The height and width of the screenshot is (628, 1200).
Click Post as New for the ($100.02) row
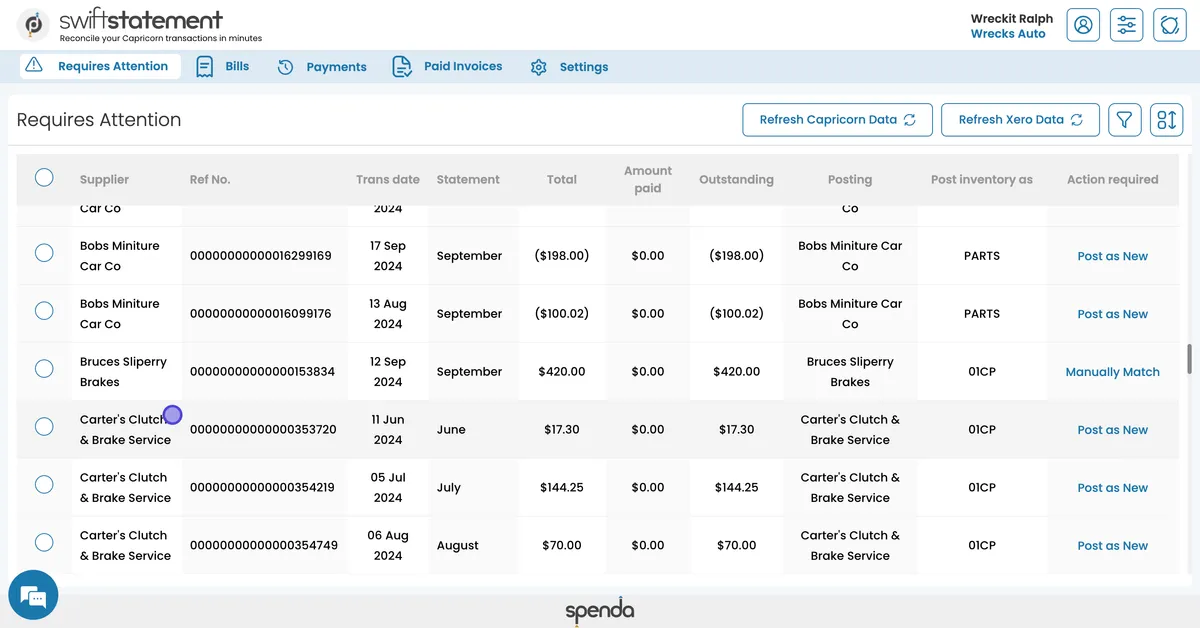point(1112,314)
